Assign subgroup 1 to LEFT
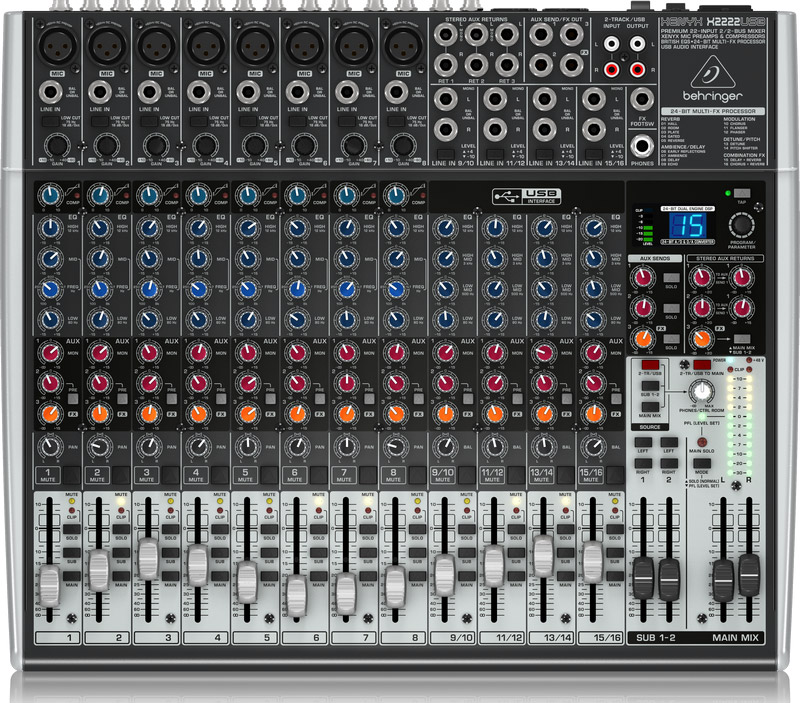 coord(643,442)
